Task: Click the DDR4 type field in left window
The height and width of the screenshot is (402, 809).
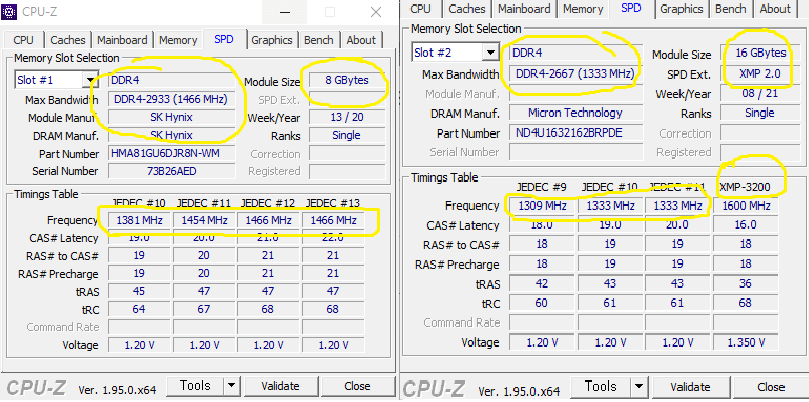Action: [171, 80]
